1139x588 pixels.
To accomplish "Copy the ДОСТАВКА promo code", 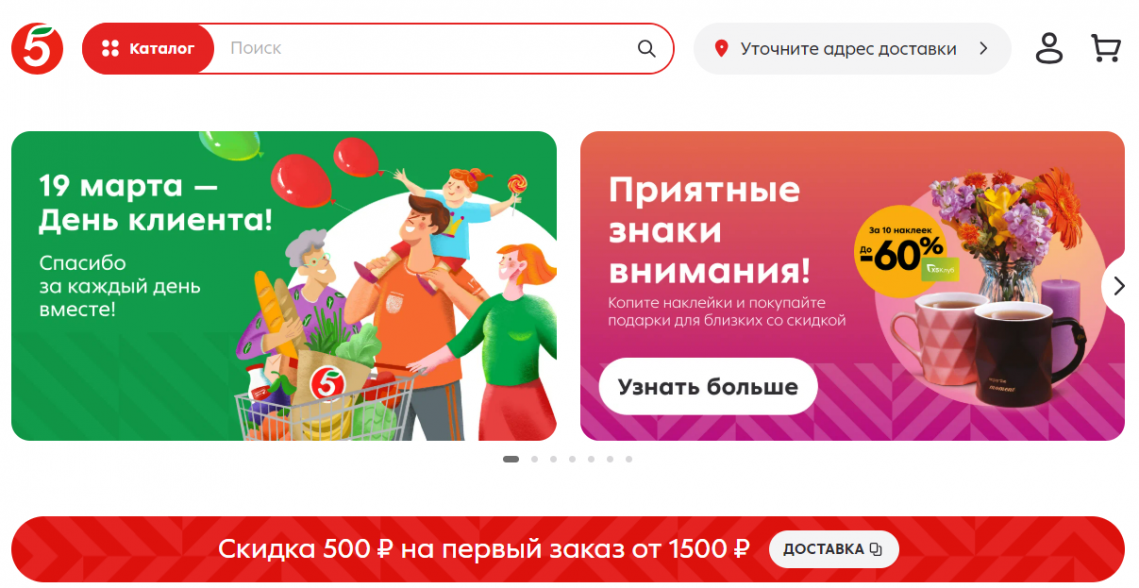I will (x=834, y=549).
